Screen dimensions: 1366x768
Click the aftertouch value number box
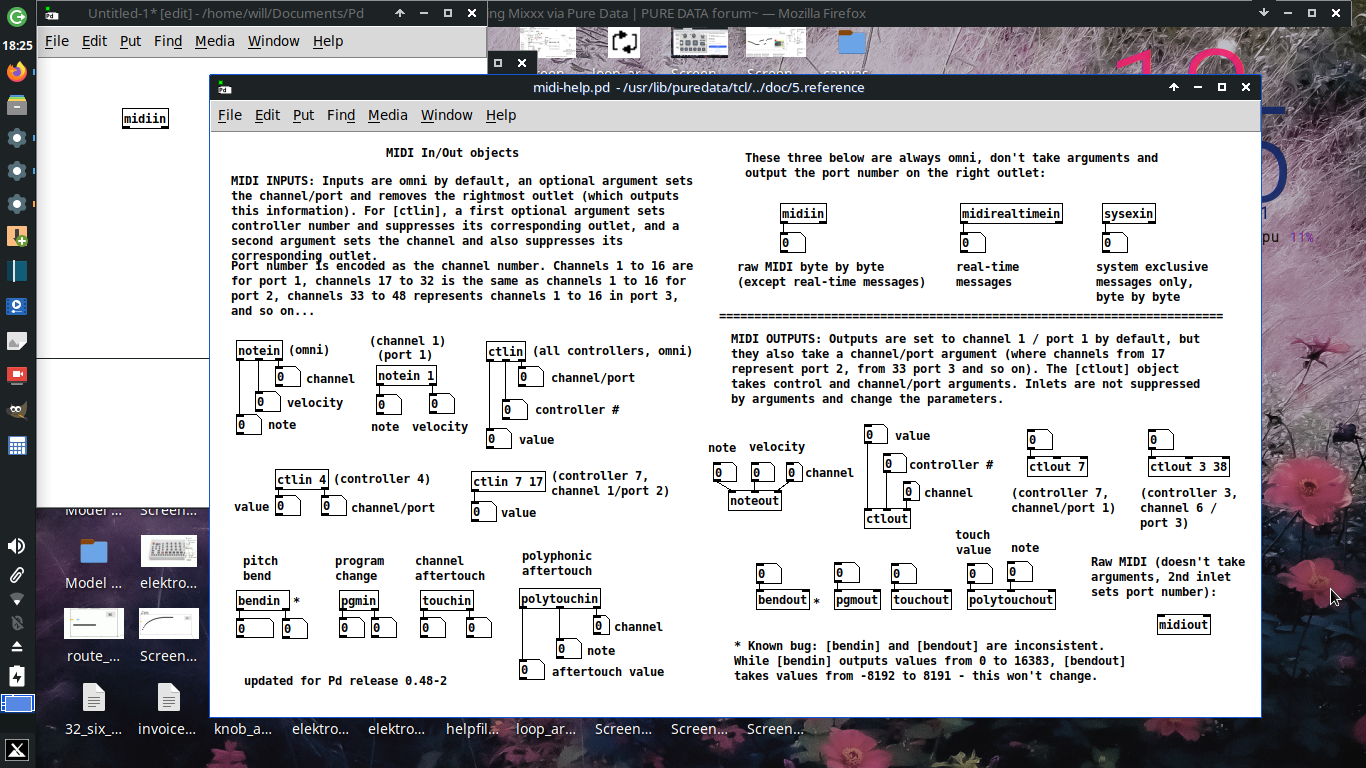(531, 671)
